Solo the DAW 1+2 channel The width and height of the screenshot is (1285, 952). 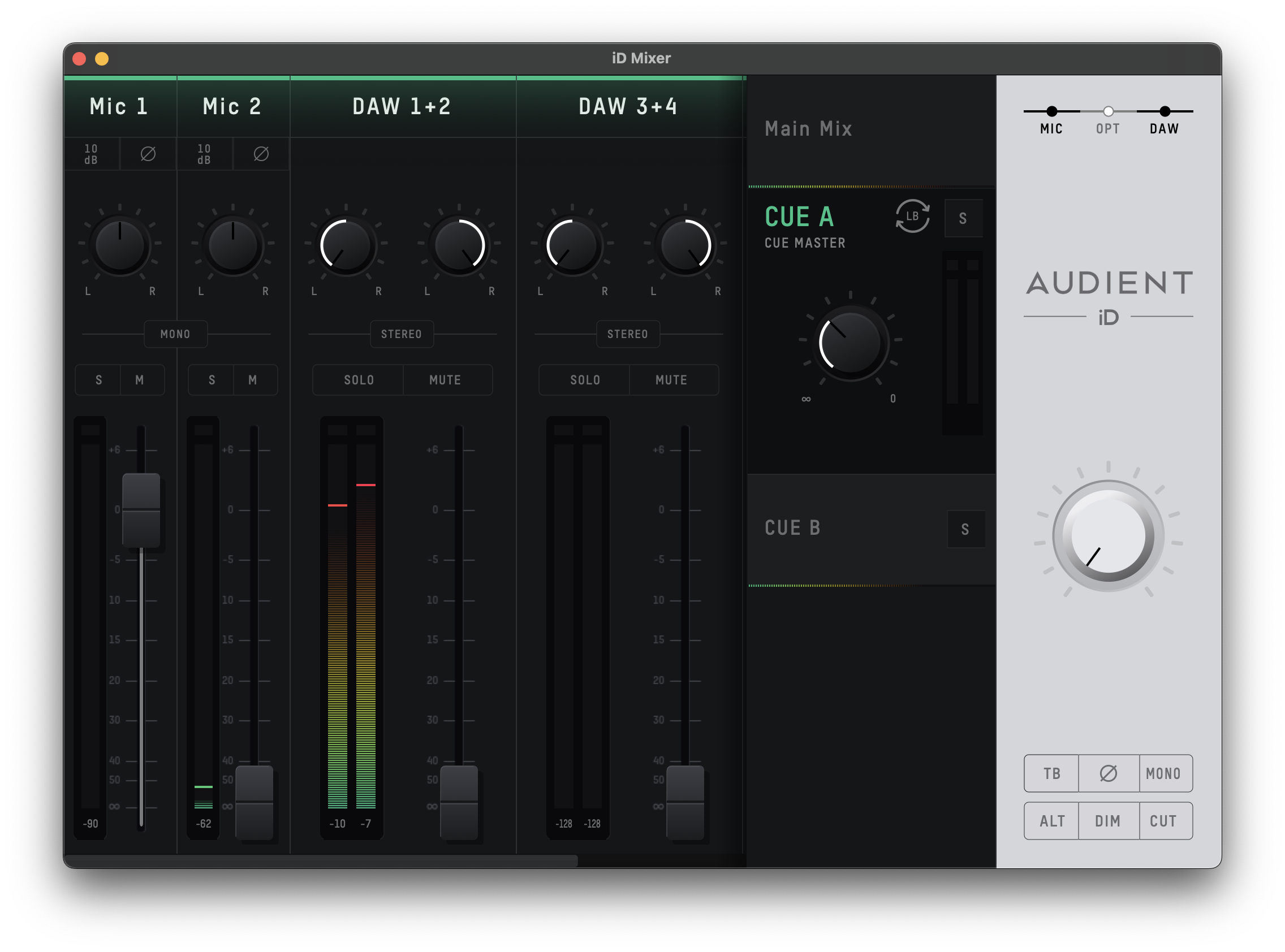click(359, 380)
